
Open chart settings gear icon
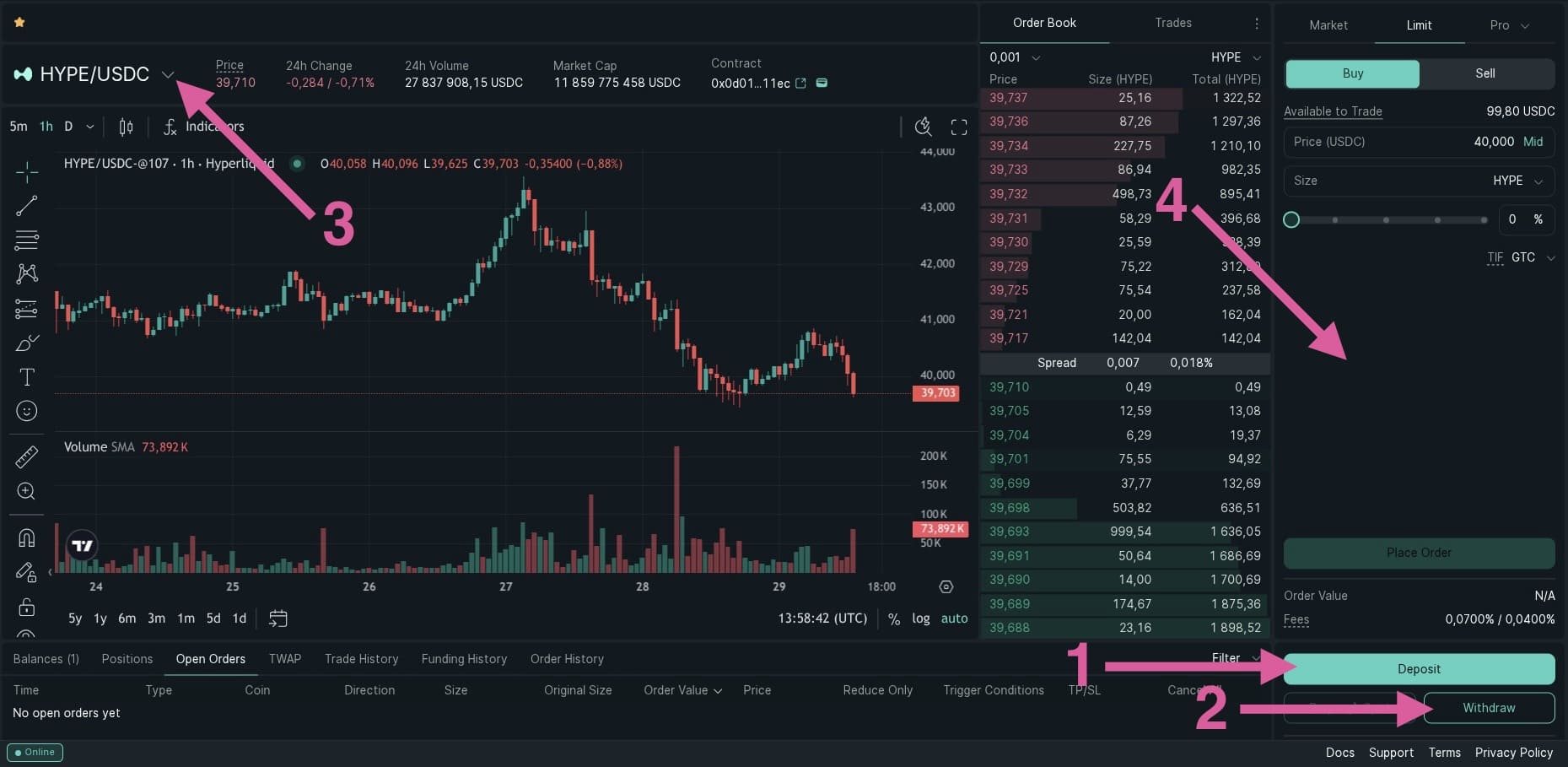pyautogui.click(x=946, y=586)
